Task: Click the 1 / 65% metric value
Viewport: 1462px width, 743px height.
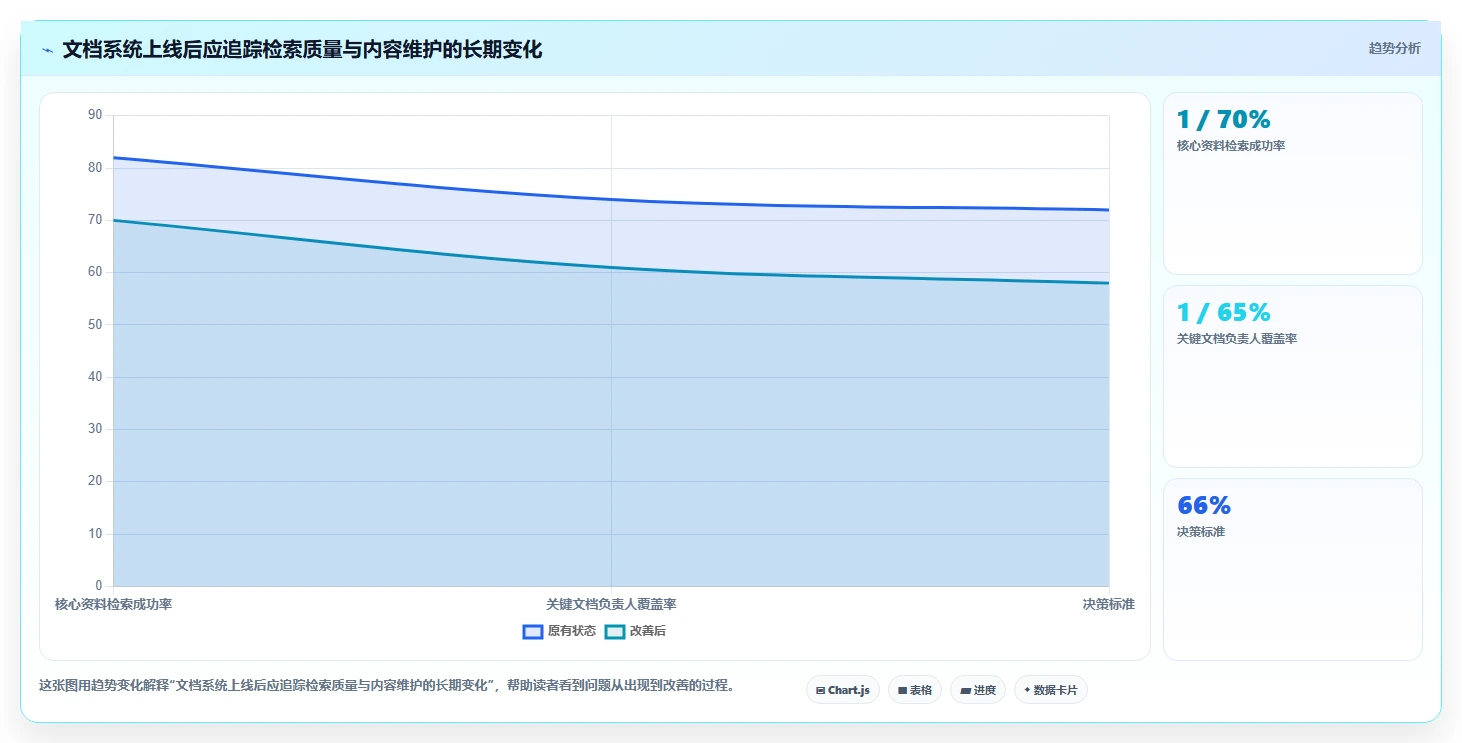Action: click(1223, 313)
